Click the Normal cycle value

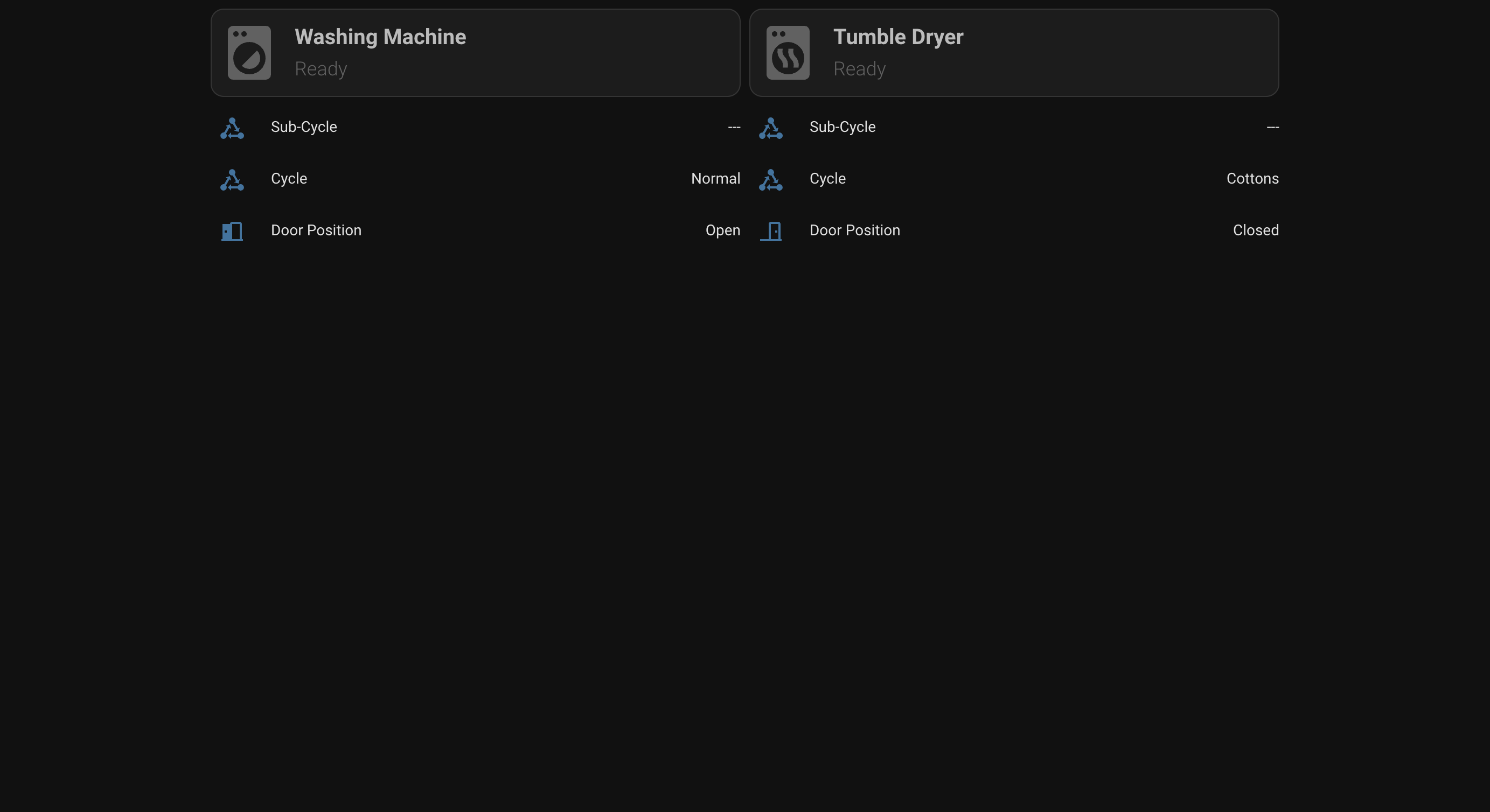point(715,179)
